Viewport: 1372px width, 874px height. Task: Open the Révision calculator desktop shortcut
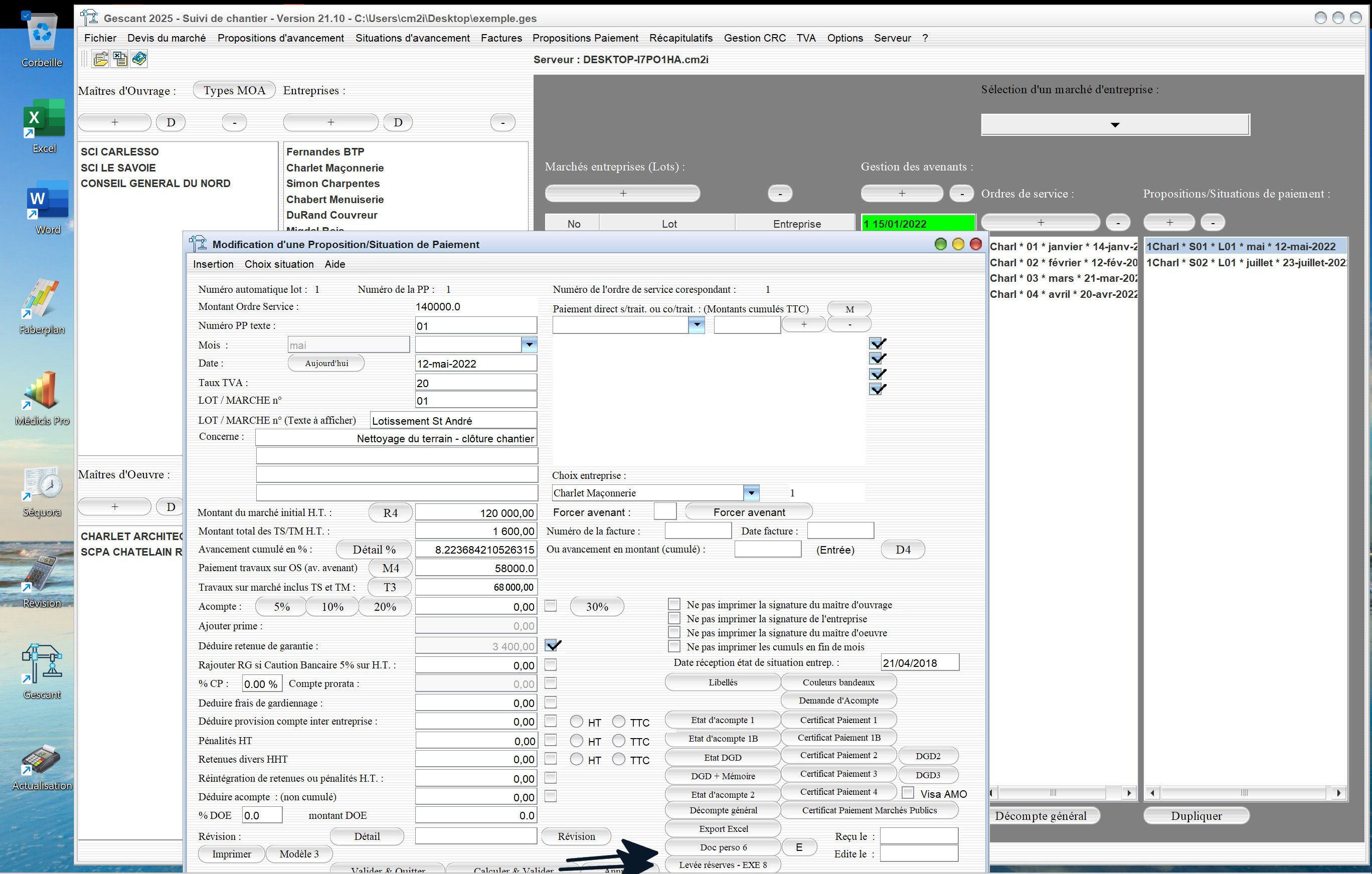click(42, 580)
